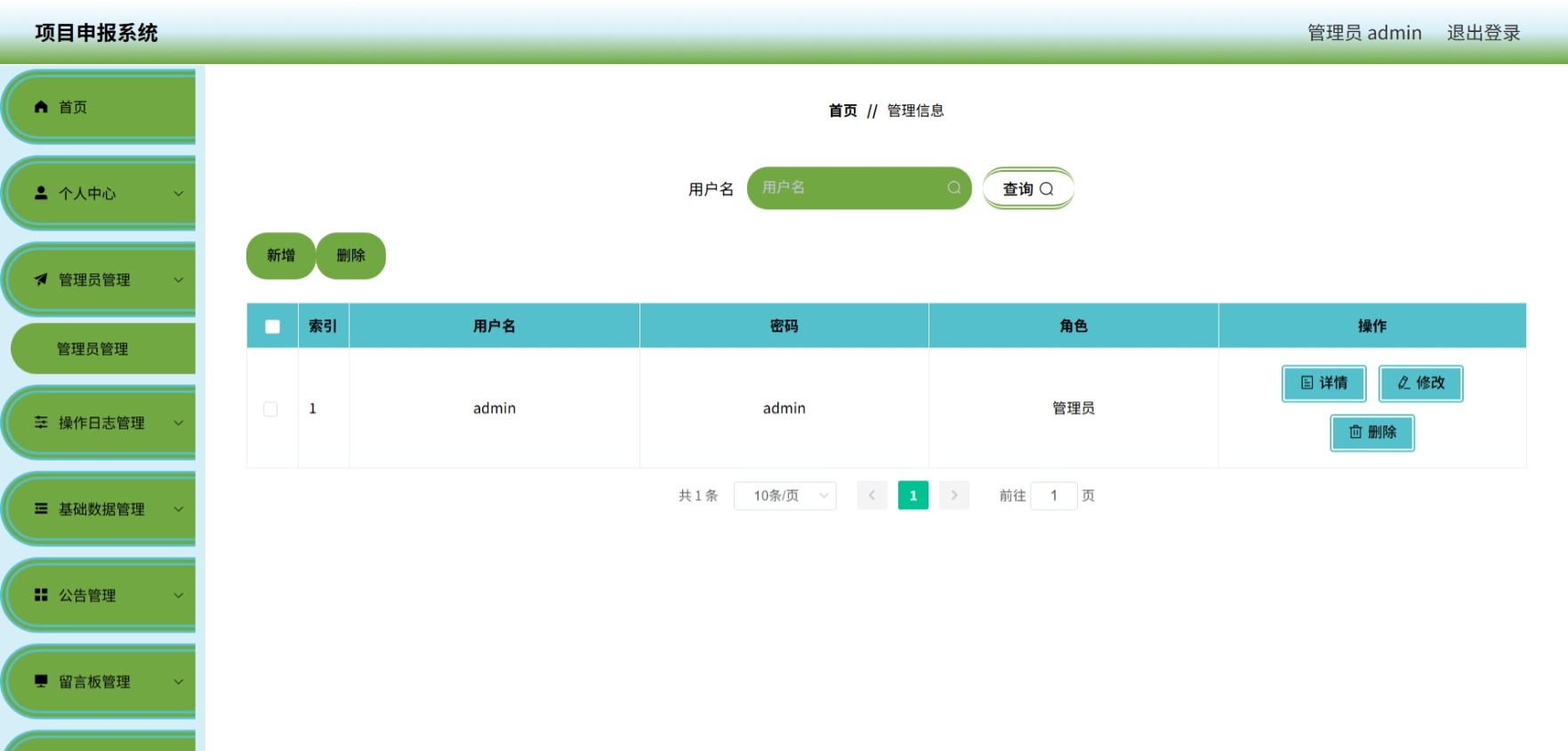Open the 个人中心 sidebar menu
The height and width of the screenshot is (751, 1568).
tap(100, 193)
